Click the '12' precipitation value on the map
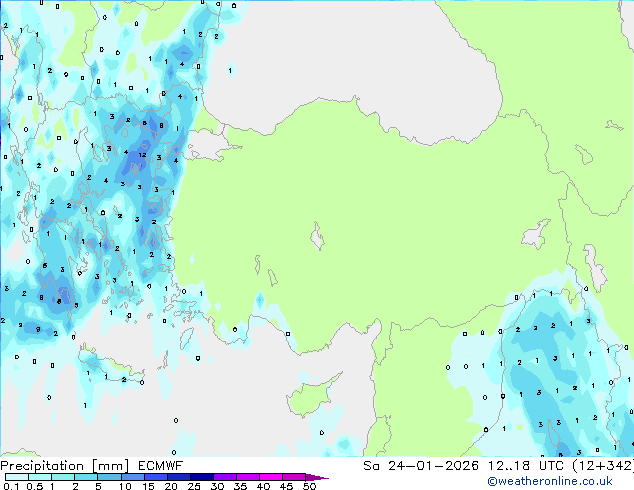This screenshot has width=634, height=490. (x=142, y=155)
